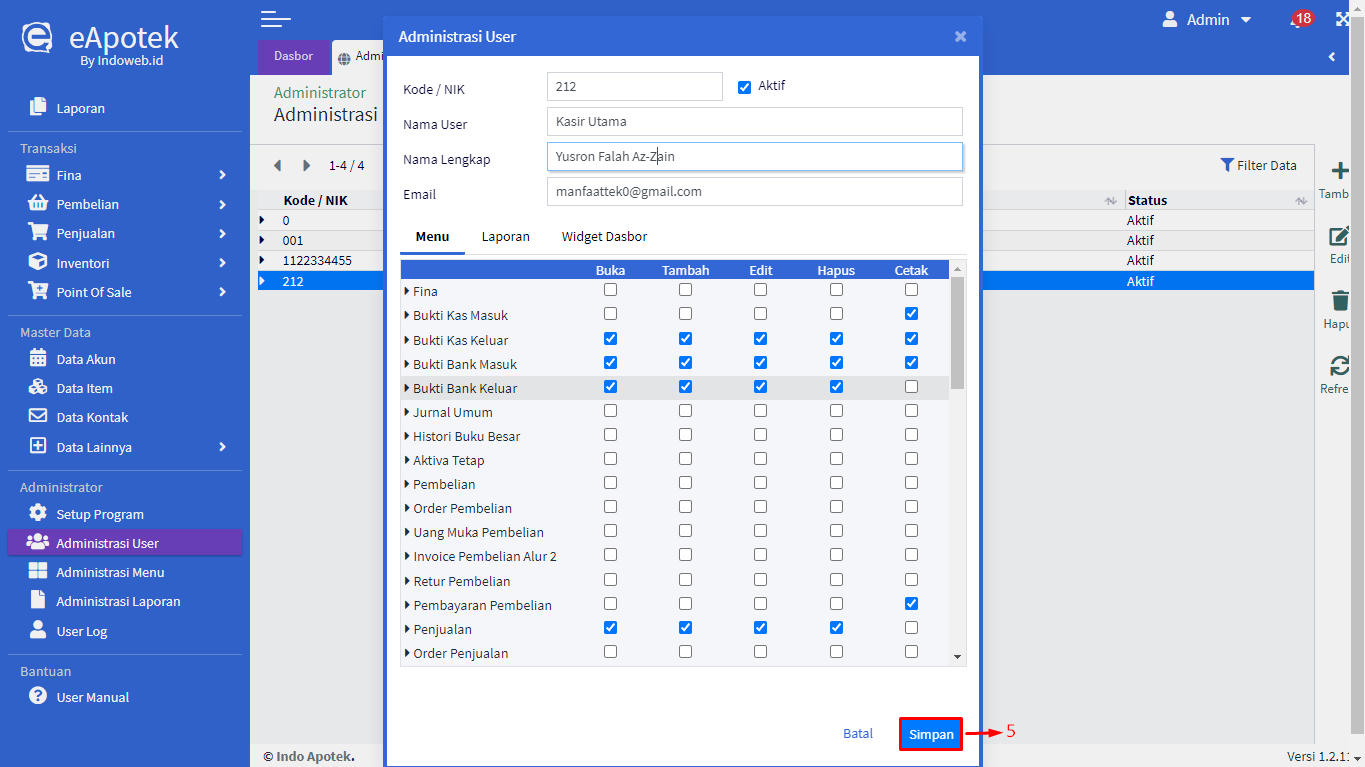Image resolution: width=1365 pixels, height=767 pixels.
Task: Tick Cetak checkbox for Bukti Bank Keluar
Action: pos(911,387)
